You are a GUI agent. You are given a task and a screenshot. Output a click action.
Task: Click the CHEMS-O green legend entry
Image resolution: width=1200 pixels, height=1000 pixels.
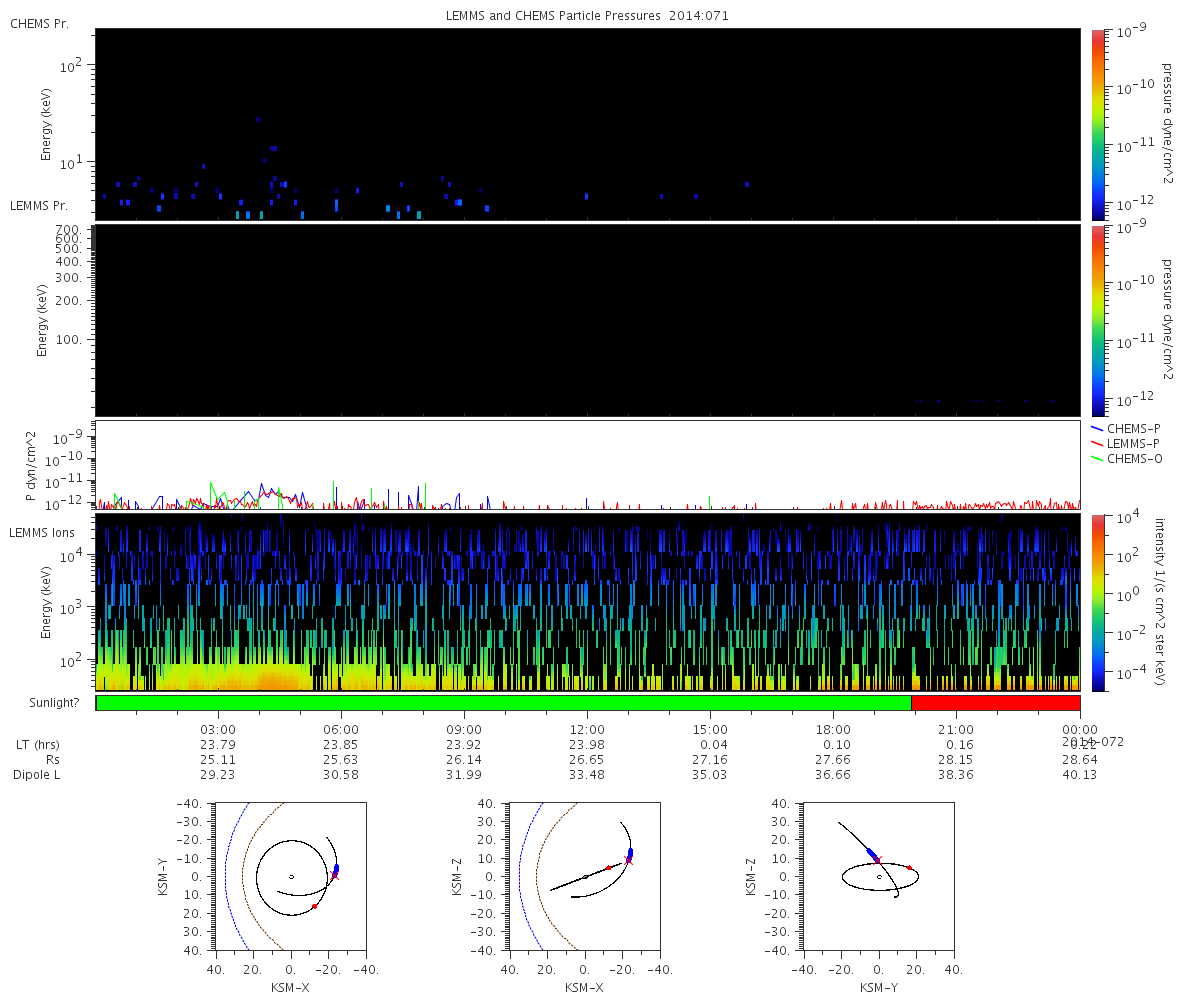[1134, 459]
